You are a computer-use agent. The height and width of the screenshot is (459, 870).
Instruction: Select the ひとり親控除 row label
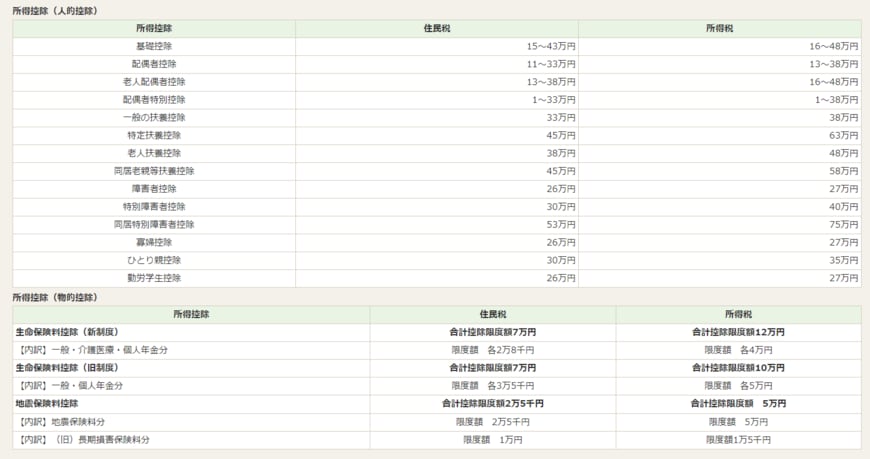(154, 260)
